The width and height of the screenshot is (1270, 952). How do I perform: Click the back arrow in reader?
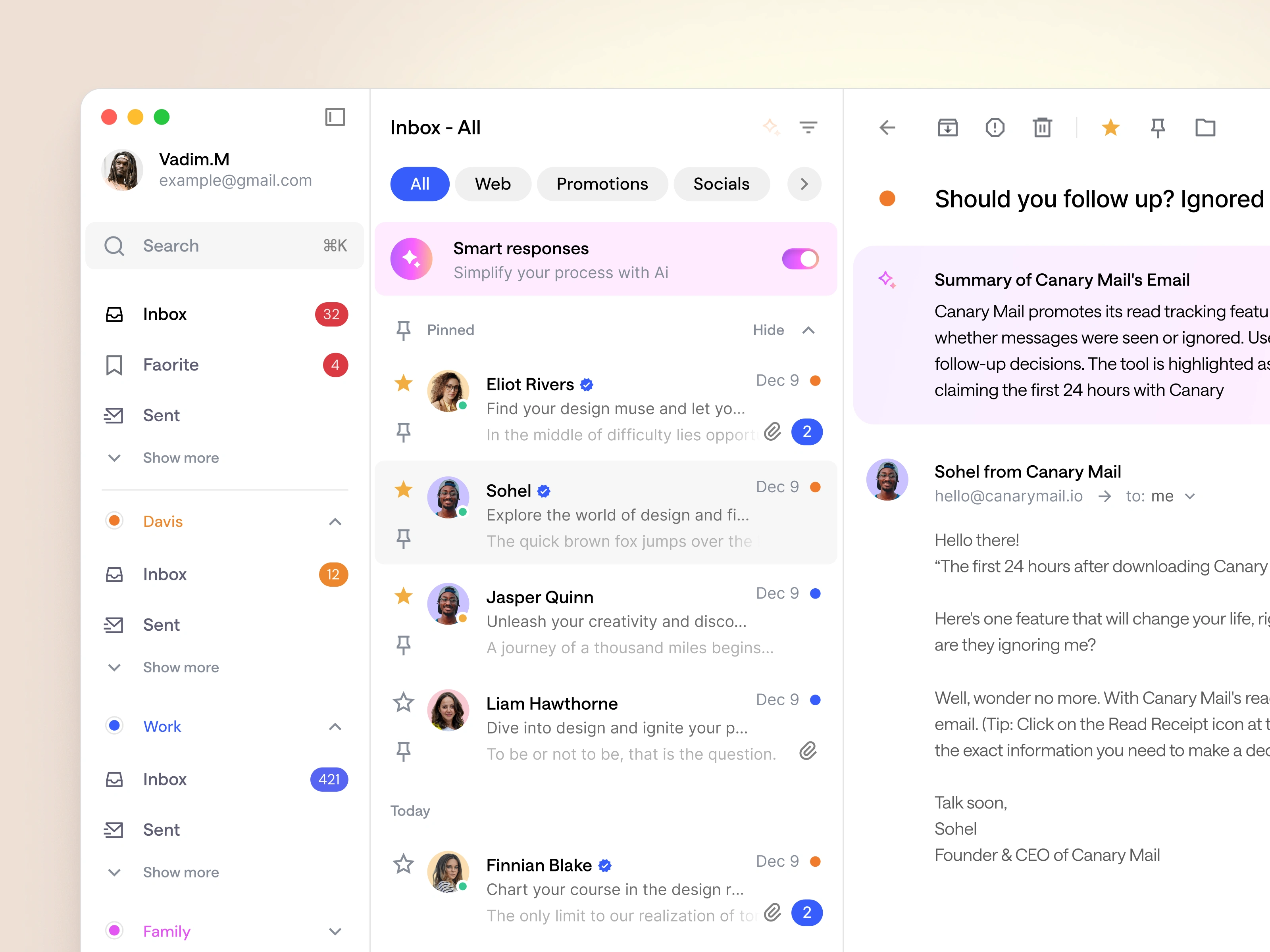(x=888, y=127)
